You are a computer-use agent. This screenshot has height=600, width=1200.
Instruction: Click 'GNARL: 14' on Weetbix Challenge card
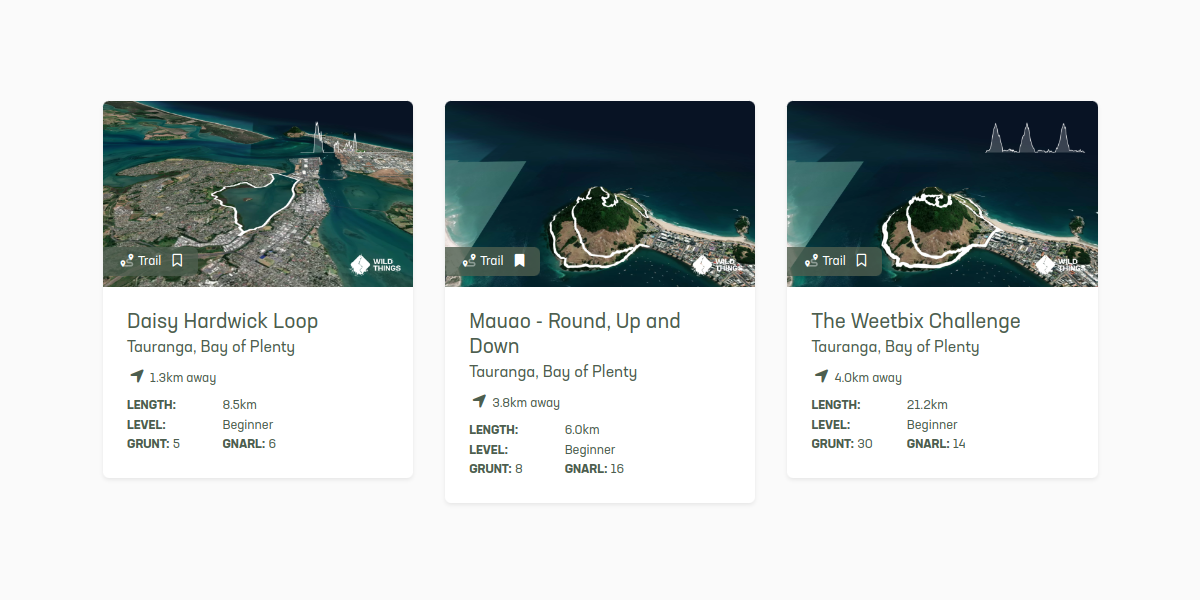pyautogui.click(x=936, y=444)
